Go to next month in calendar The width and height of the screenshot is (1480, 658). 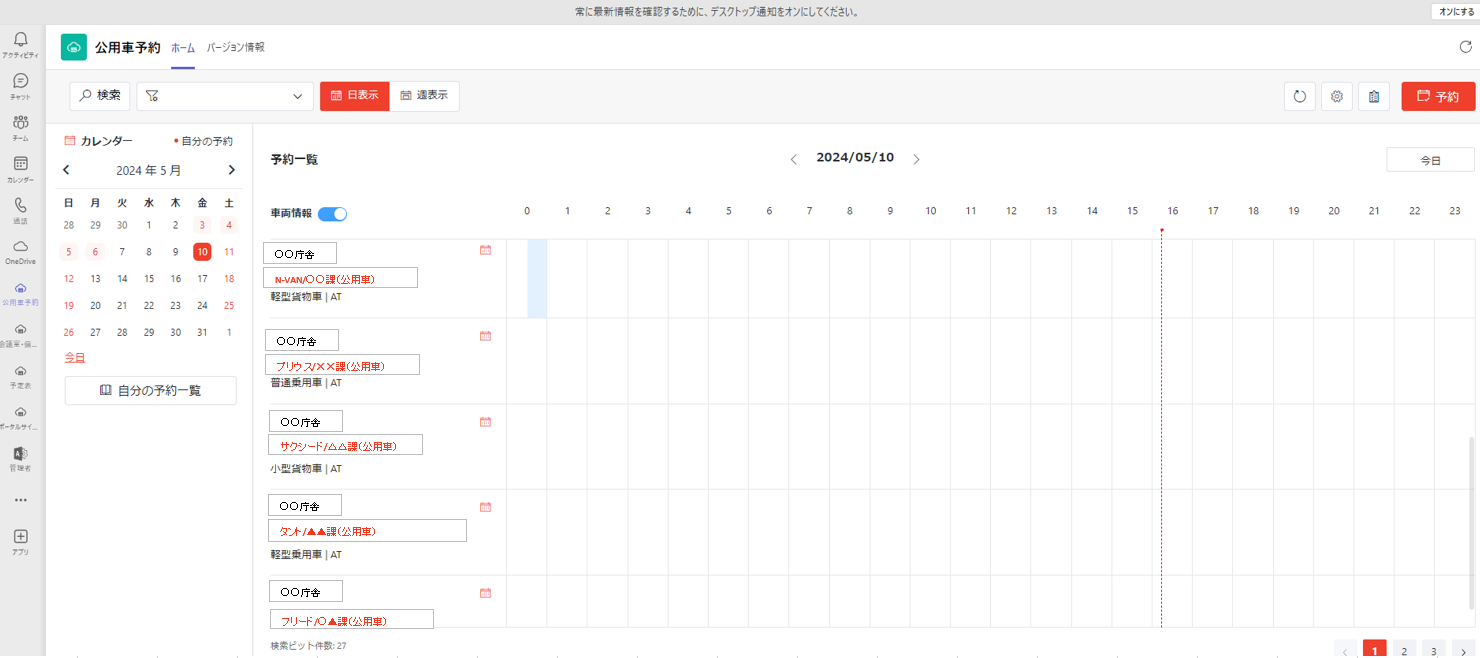click(231, 170)
